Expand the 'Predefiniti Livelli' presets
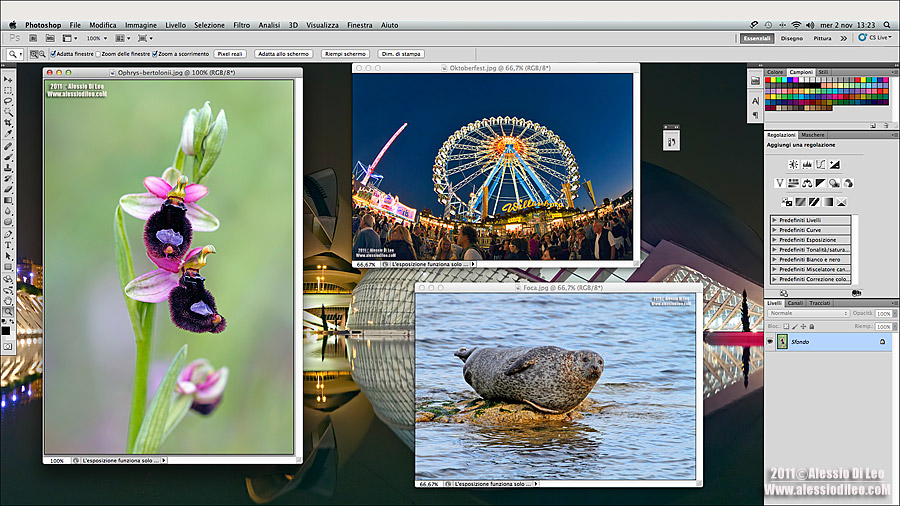The height and width of the screenshot is (506, 900). (x=775, y=220)
